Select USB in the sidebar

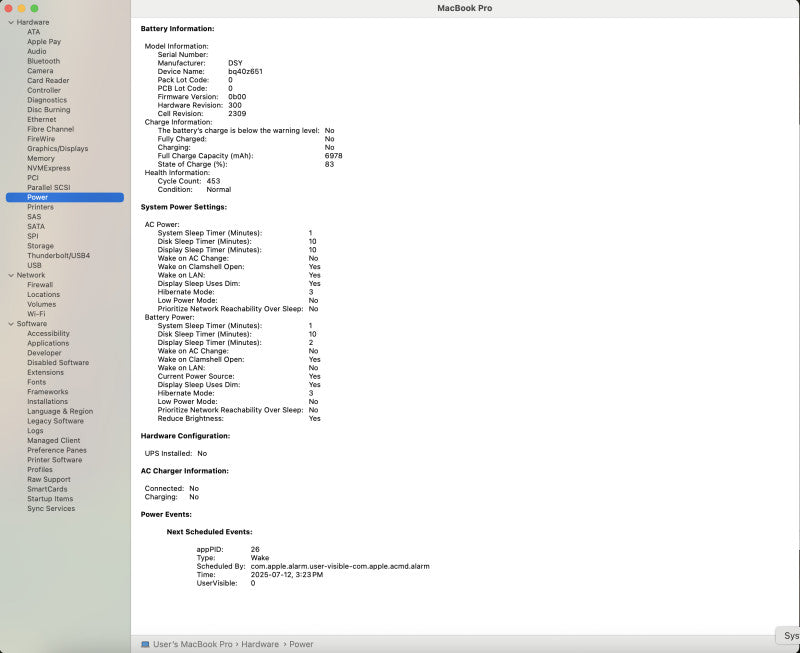[34, 265]
